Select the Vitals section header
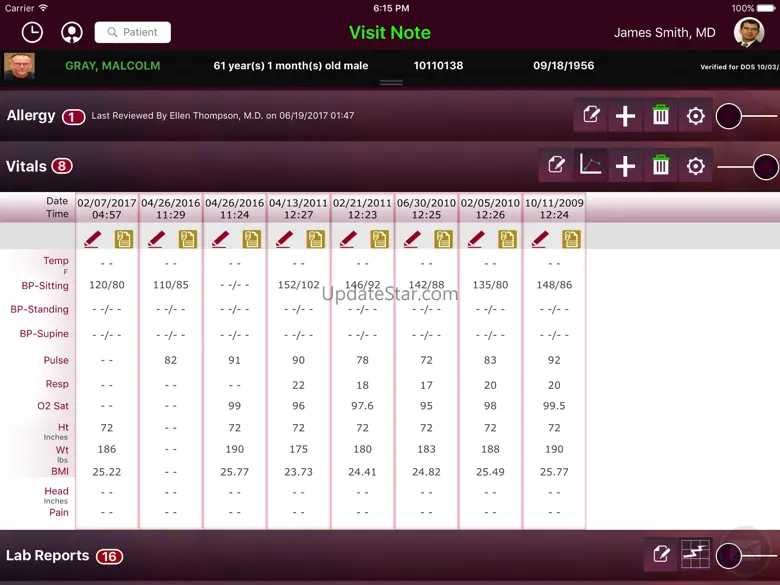Screen dimensions: 780x585 click(26, 166)
